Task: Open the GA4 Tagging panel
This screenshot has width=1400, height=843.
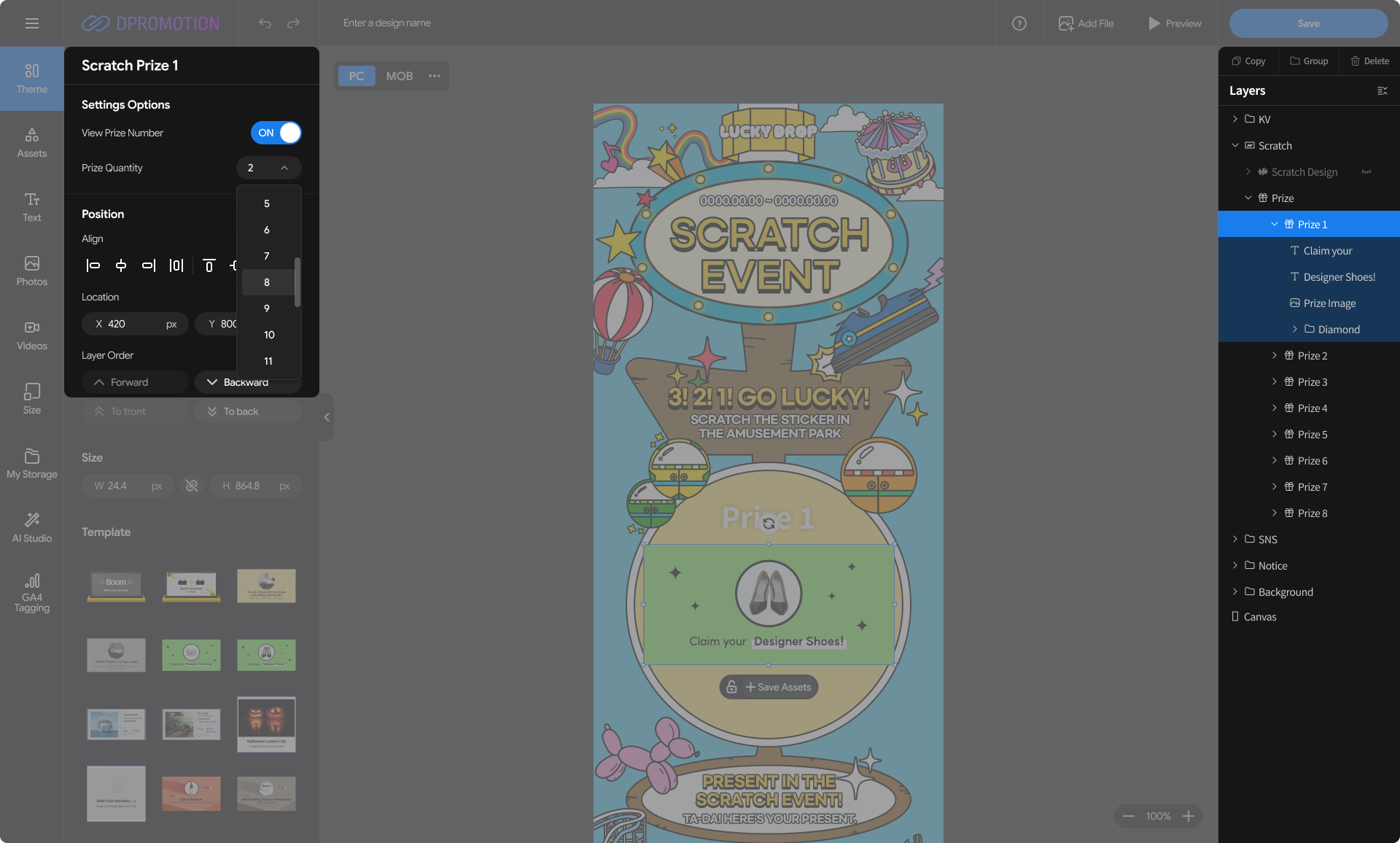Action: pyautogui.click(x=31, y=592)
